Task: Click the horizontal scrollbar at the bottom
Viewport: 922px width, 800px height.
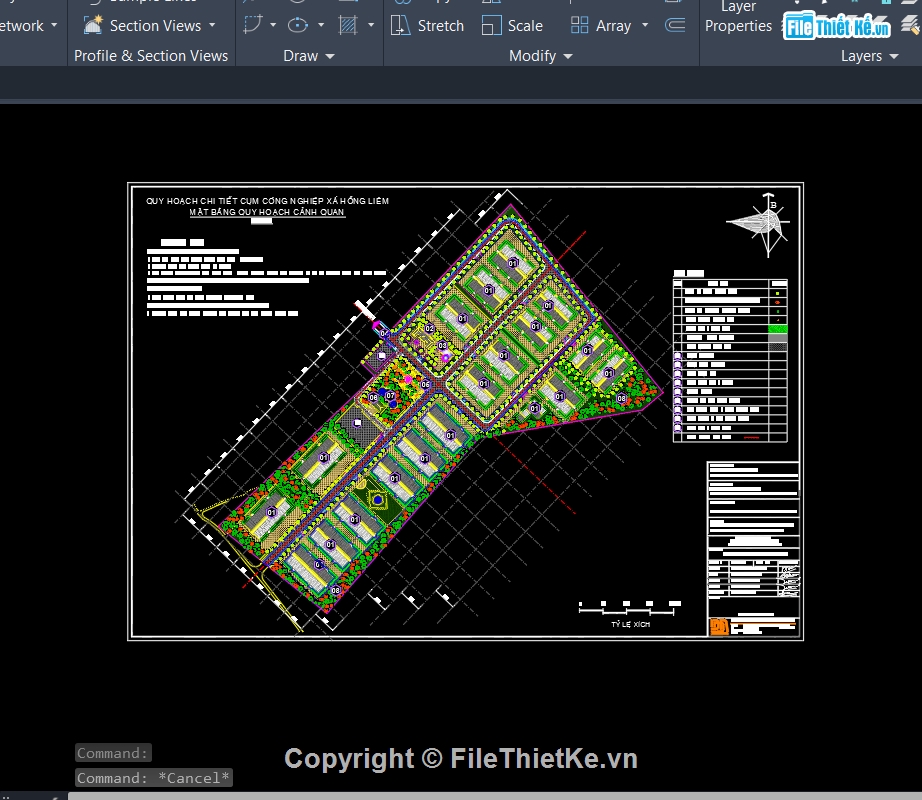Action: pyautogui.click(x=495, y=796)
